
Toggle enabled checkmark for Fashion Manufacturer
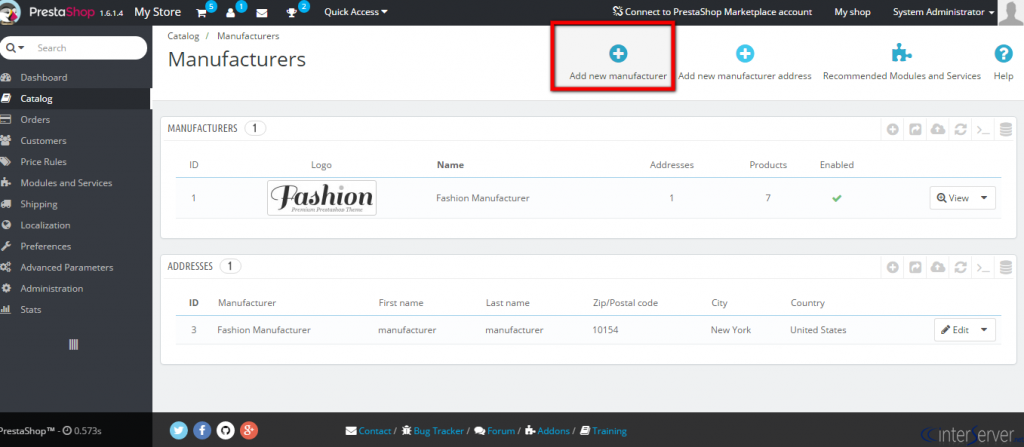coord(837,198)
